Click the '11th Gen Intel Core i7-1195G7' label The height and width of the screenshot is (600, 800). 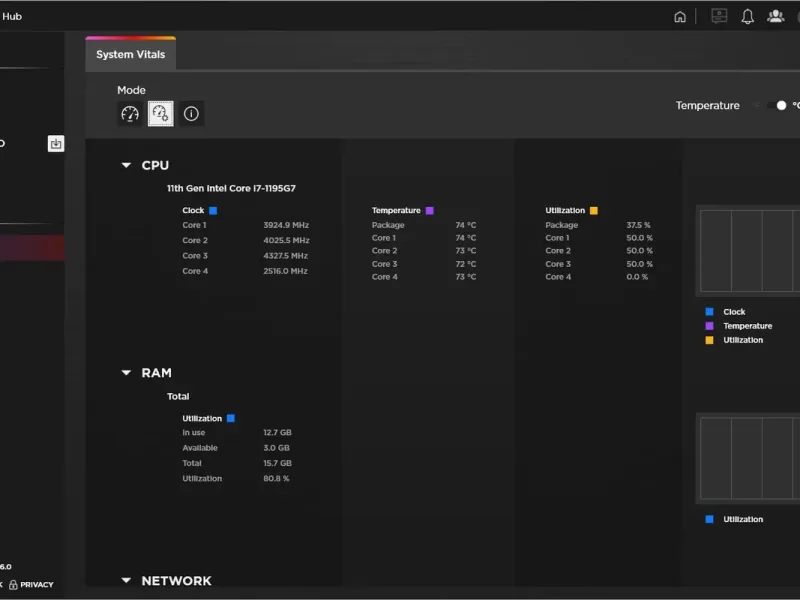(x=231, y=188)
